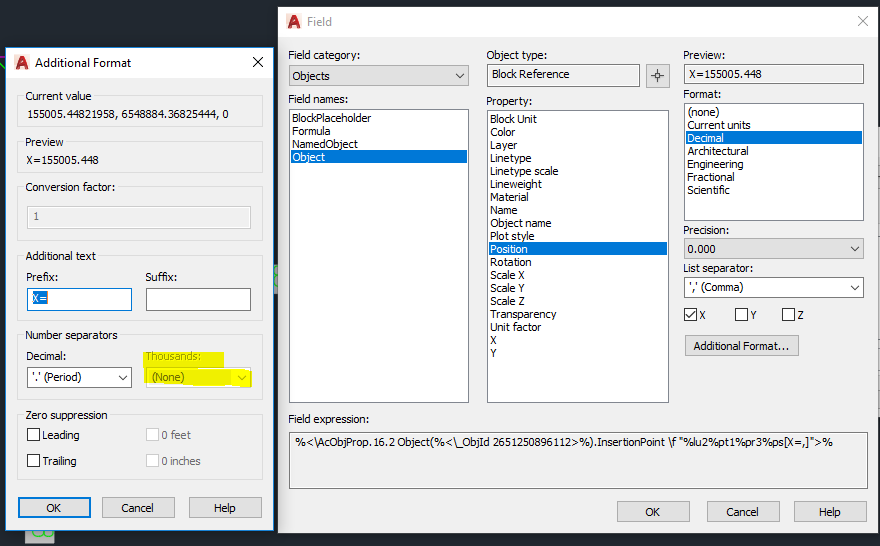Select Object in Field names list
The width and height of the screenshot is (880, 546).
coord(379,157)
